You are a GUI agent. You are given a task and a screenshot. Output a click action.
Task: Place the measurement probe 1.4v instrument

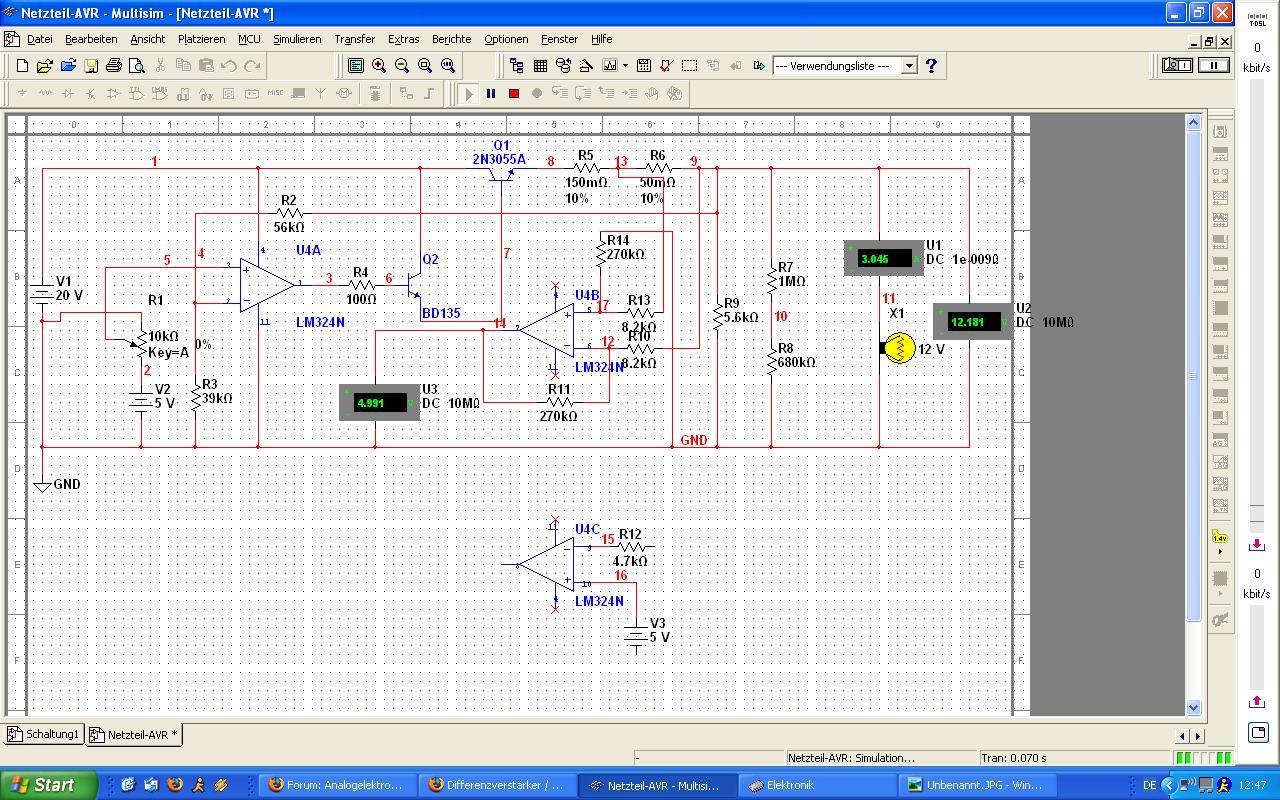[x=1220, y=538]
